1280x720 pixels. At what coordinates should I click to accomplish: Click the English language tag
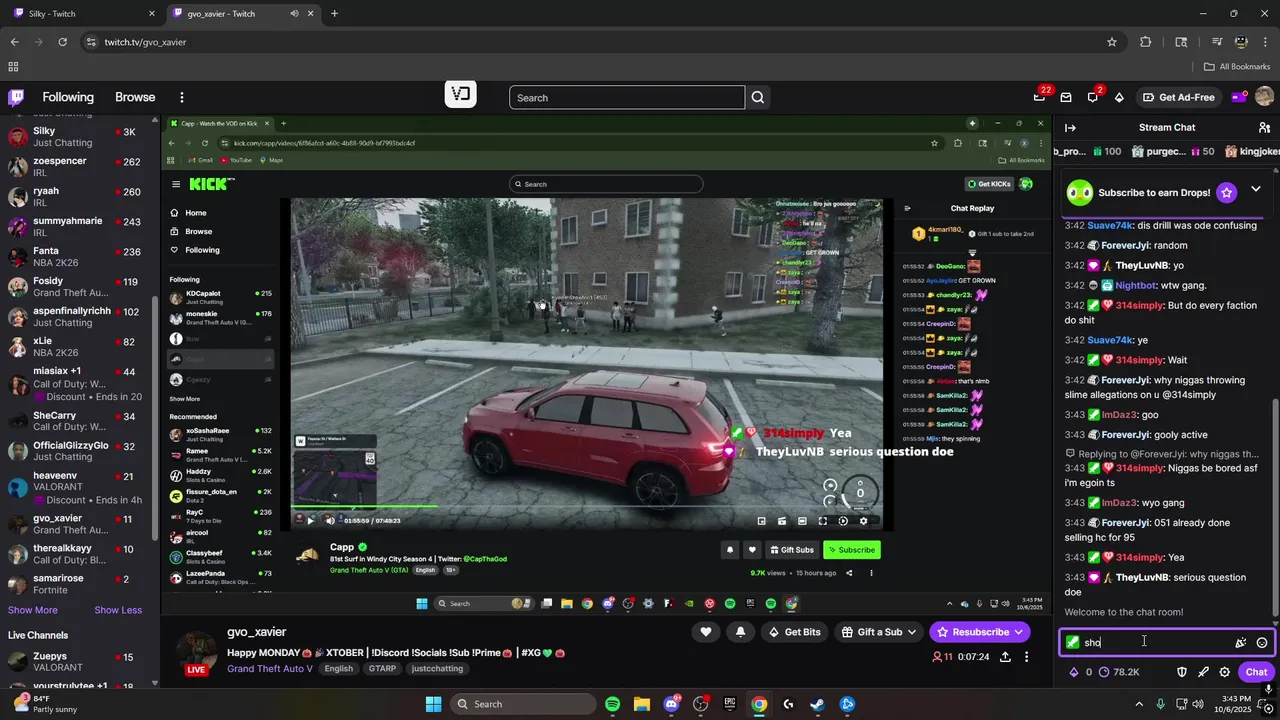tap(338, 669)
